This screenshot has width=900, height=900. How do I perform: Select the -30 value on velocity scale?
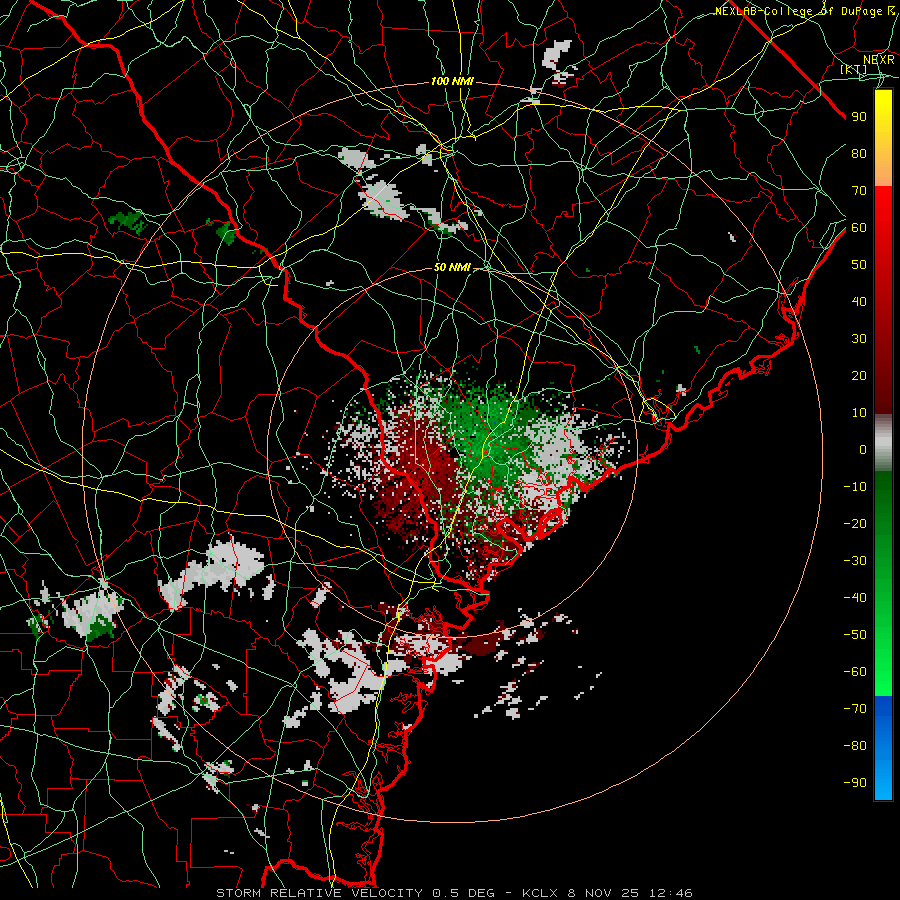coord(855,561)
